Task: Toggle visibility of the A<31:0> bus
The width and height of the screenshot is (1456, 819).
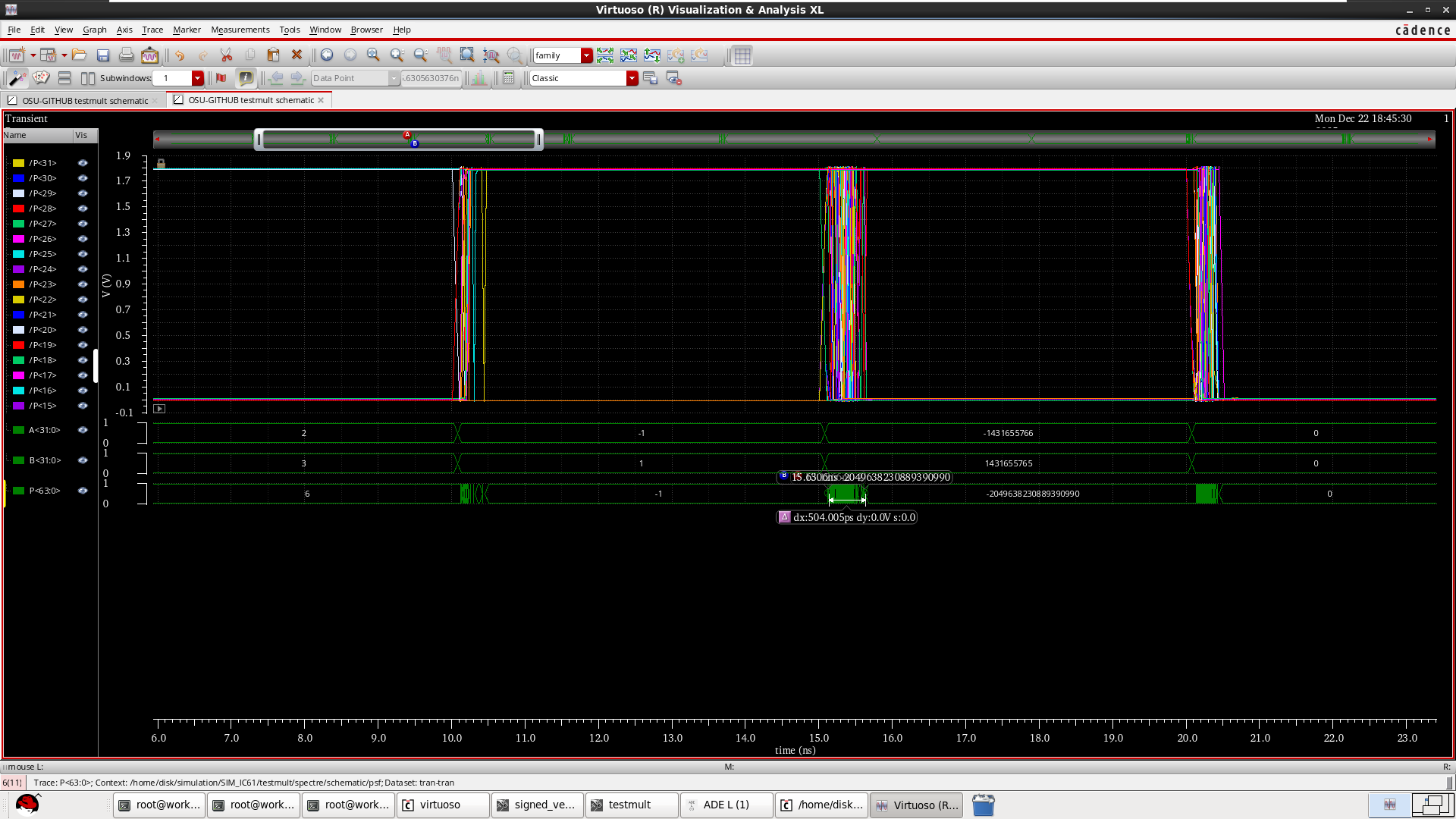Action: pos(82,430)
